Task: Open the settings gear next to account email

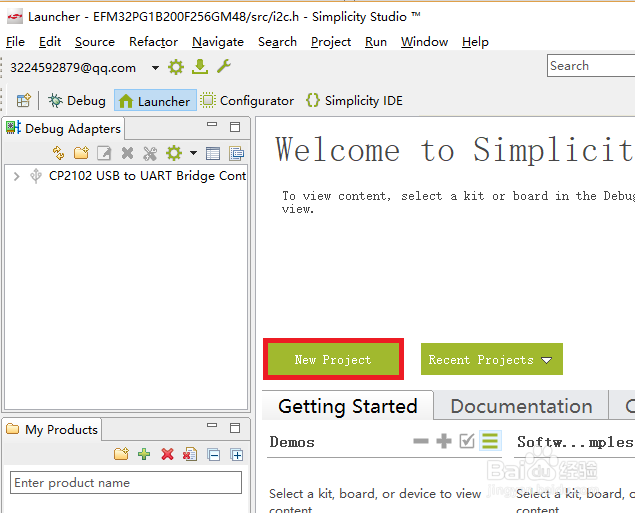Action: coord(176,67)
